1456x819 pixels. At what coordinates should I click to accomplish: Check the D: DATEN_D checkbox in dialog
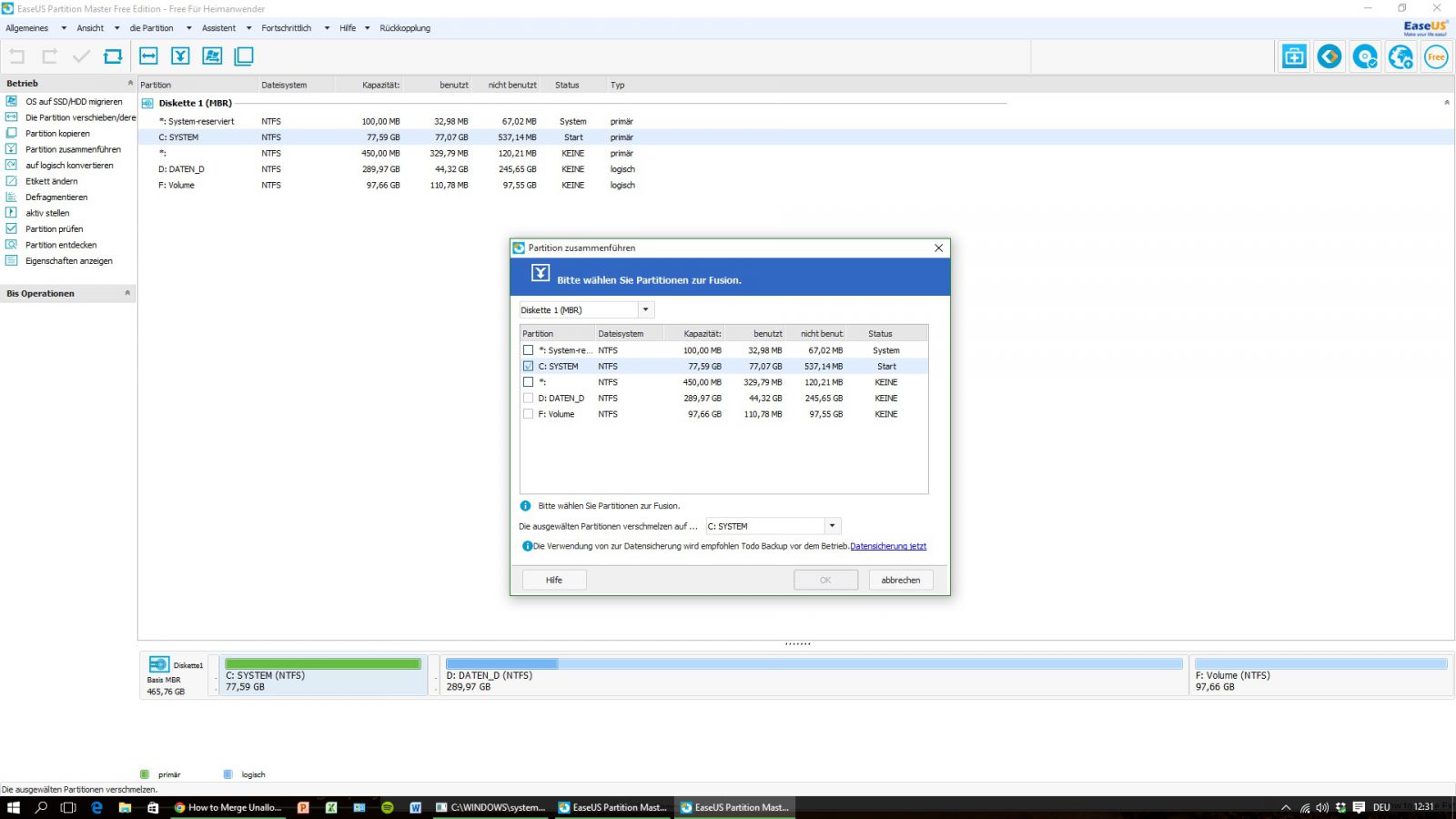click(528, 398)
